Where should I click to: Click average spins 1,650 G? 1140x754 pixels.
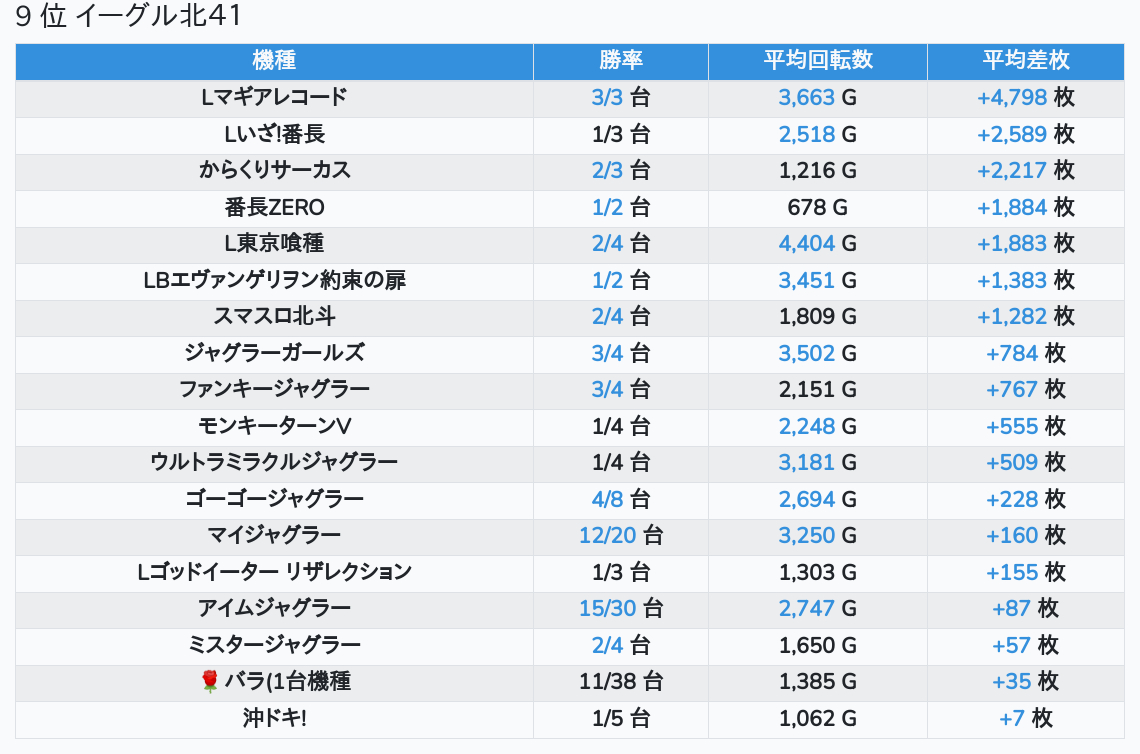pos(818,645)
